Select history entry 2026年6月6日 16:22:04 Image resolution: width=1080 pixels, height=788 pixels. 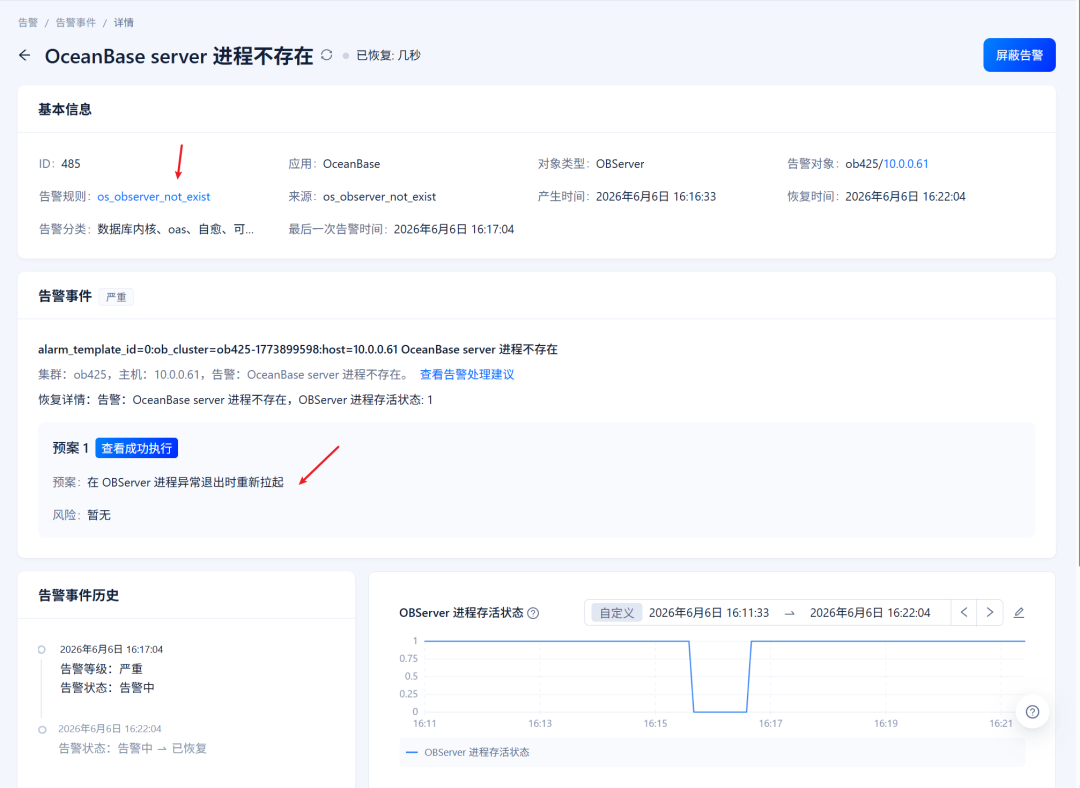coord(110,729)
